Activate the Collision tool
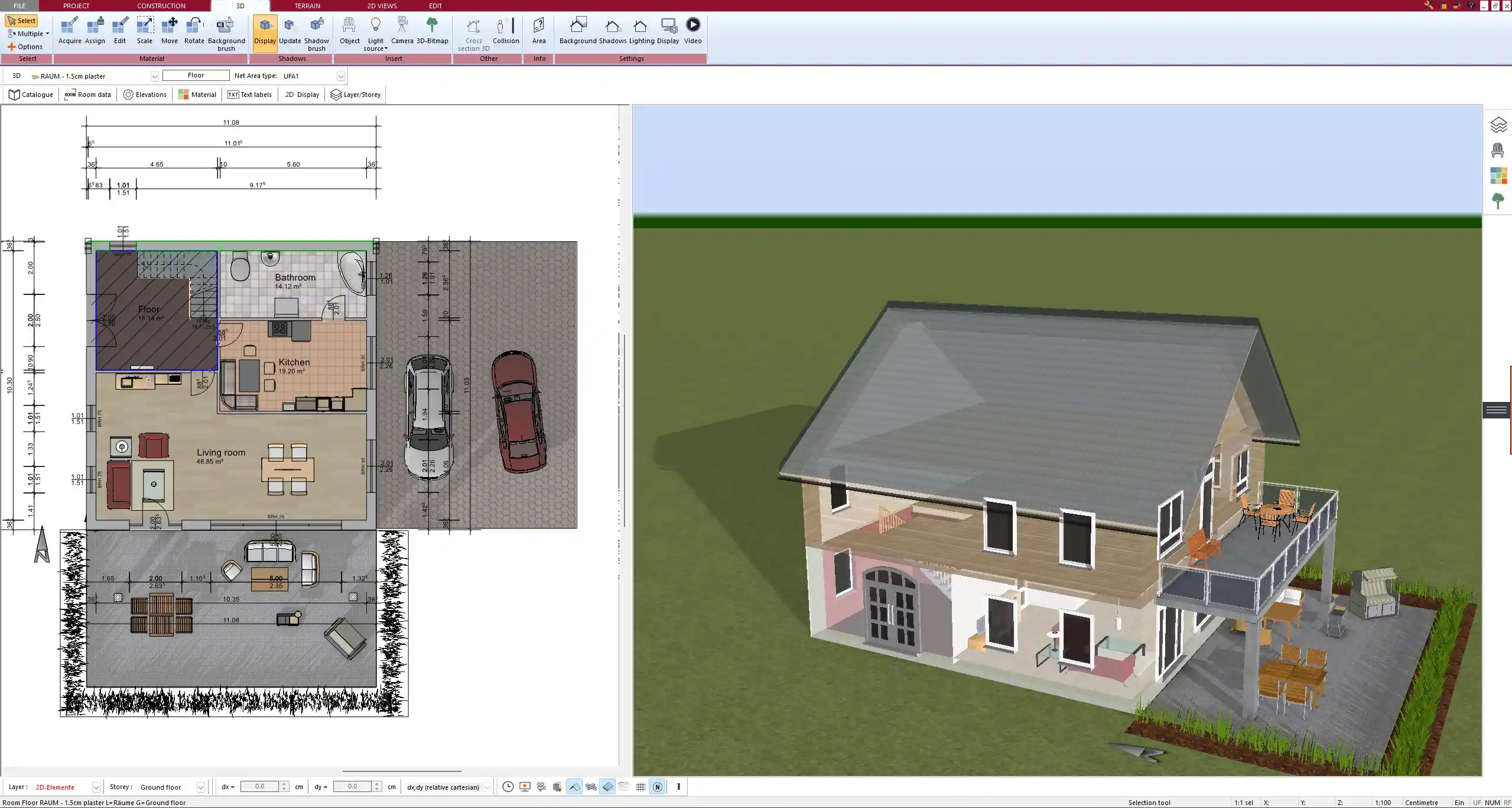The height and width of the screenshot is (808, 1512). pos(506,31)
